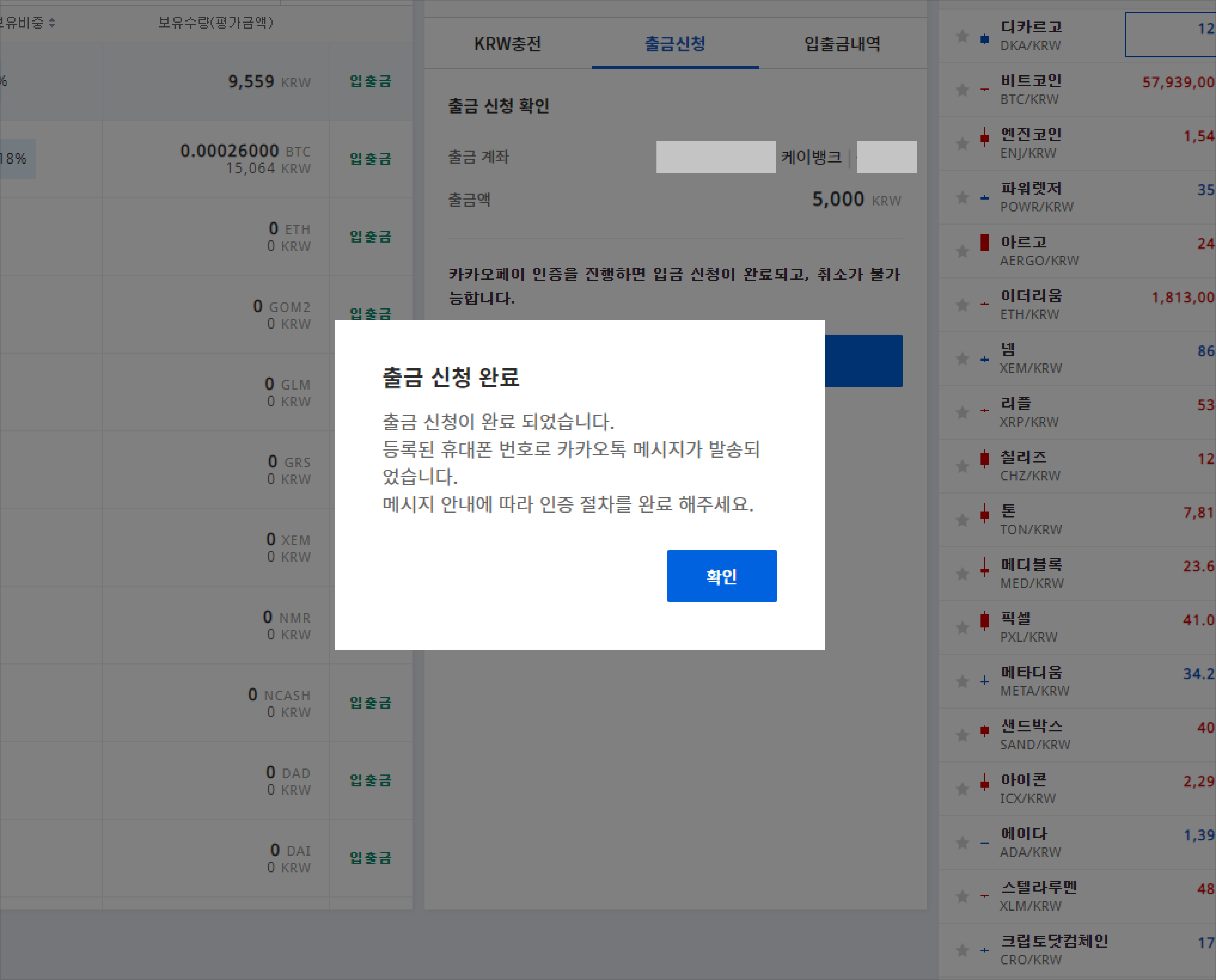Click the 확인 button in the dialog
Screen dimensions: 1216x980
coord(721,576)
